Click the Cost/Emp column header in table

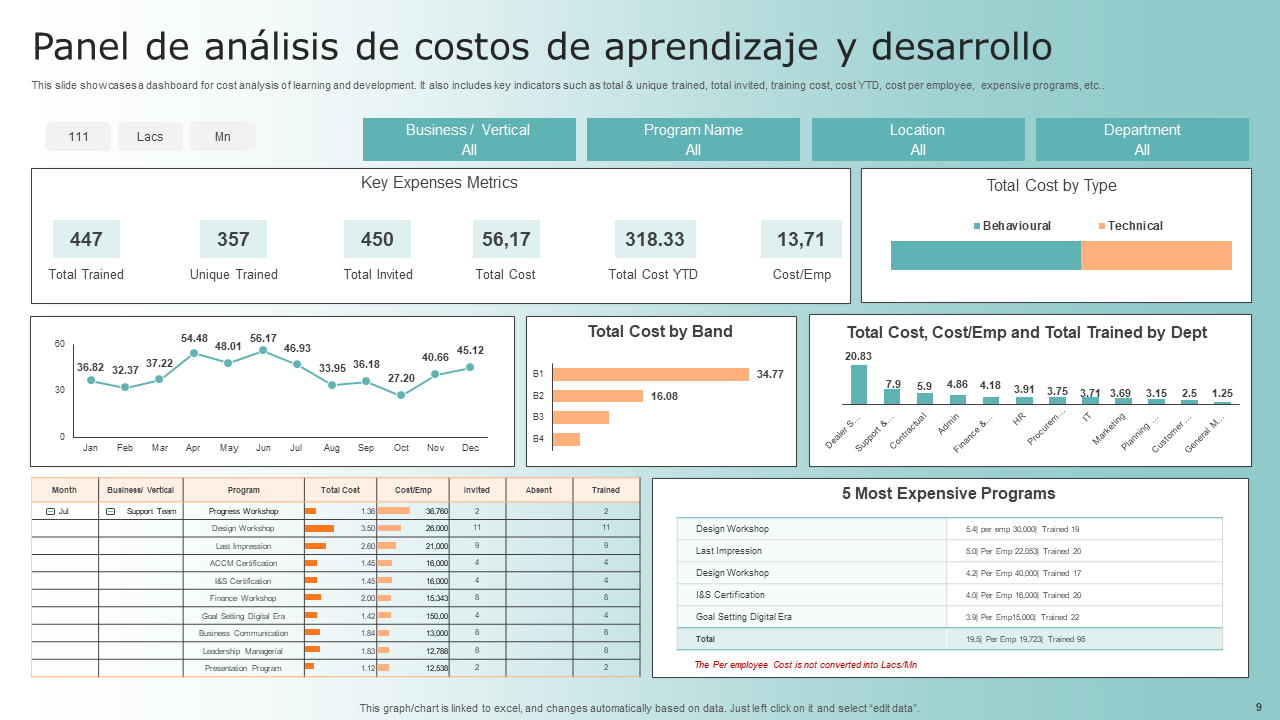click(x=413, y=490)
